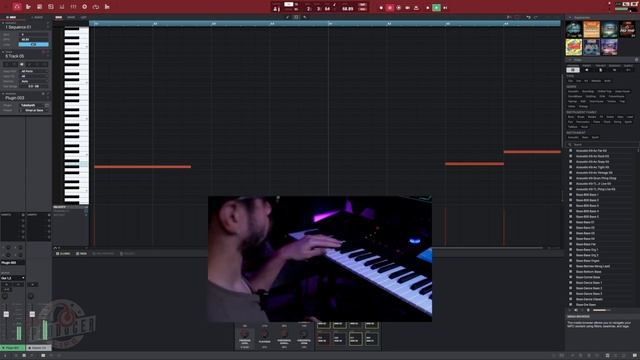Select 'Acoustic Kit-Ac Vintage Kit' in browser list
This screenshot has height=360, width=640.
(594, 173)
